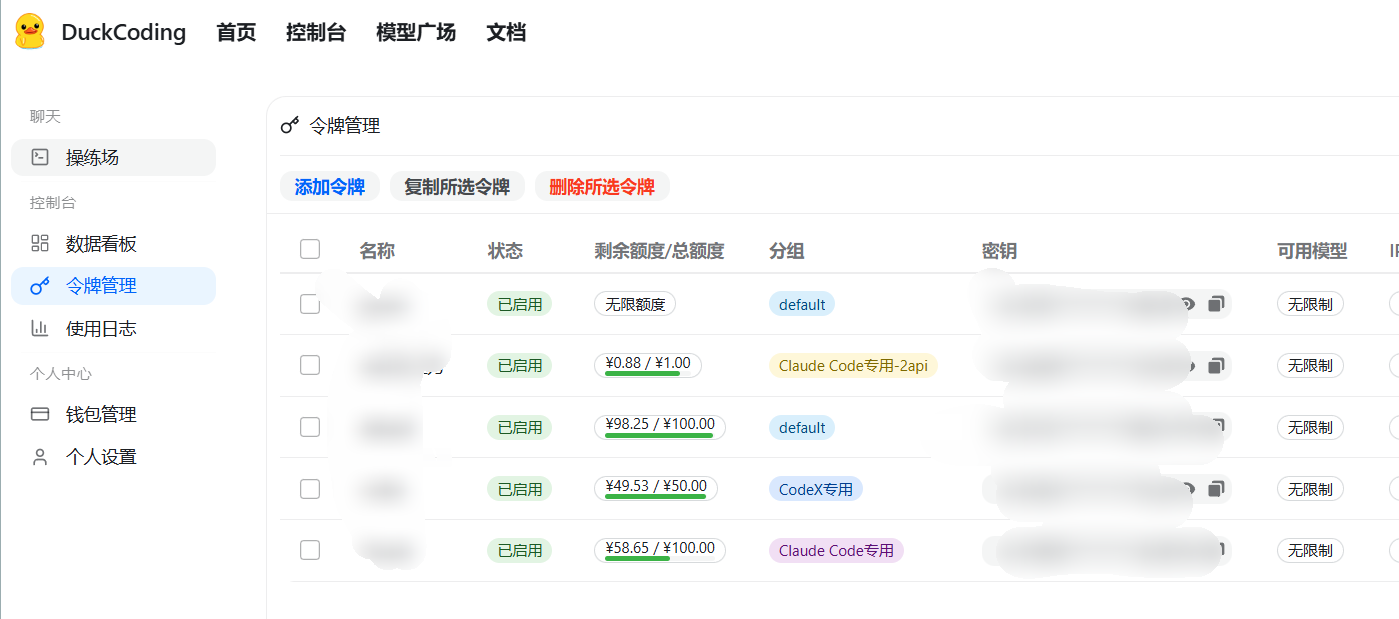Open 使用日志 usage log page

[x=101, y=328]
